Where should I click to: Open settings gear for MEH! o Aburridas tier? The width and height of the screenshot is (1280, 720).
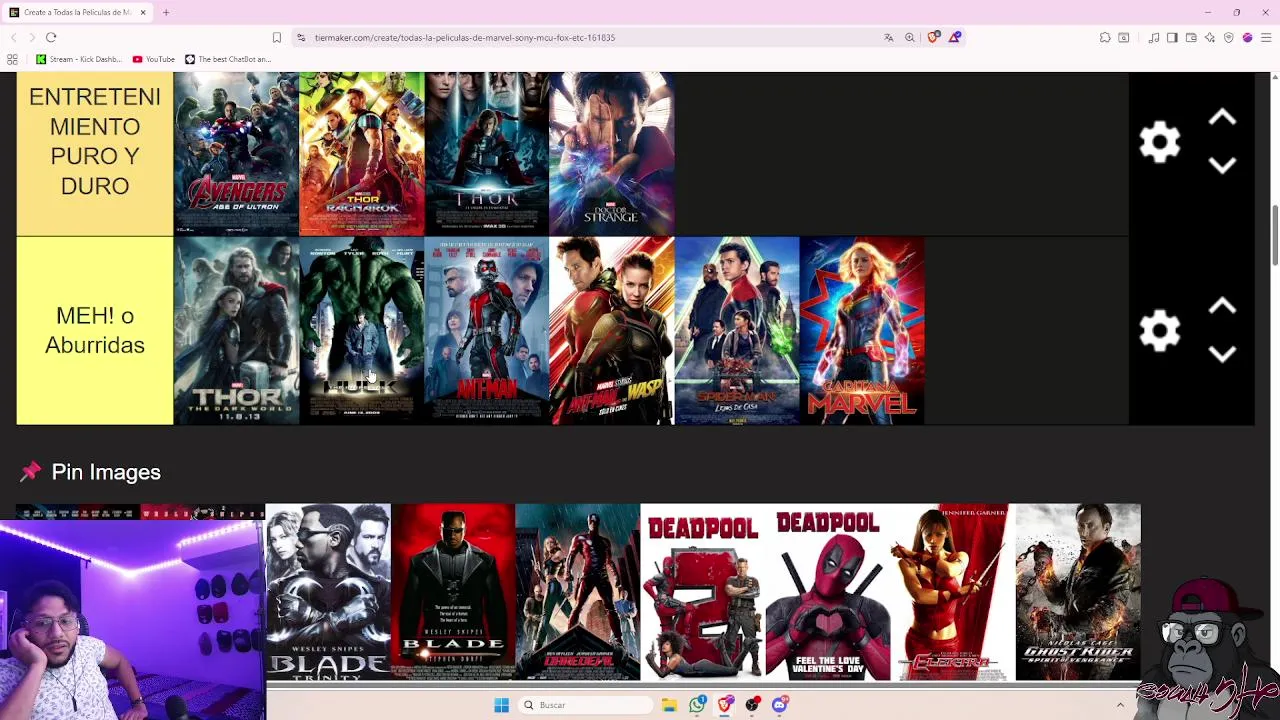pyautogui.click(x=1160, y=331)
